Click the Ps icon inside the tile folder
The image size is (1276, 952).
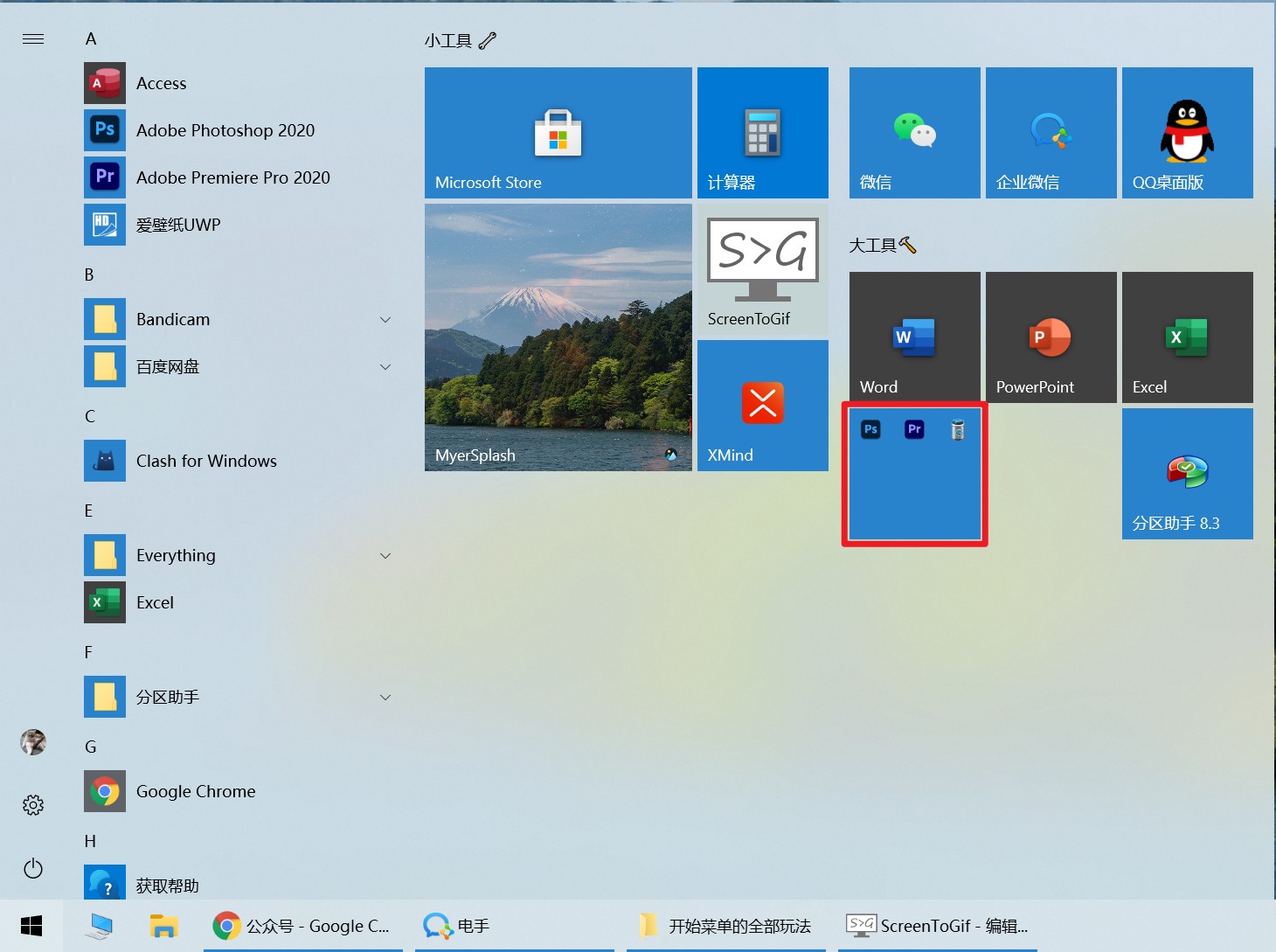[870, 429]
